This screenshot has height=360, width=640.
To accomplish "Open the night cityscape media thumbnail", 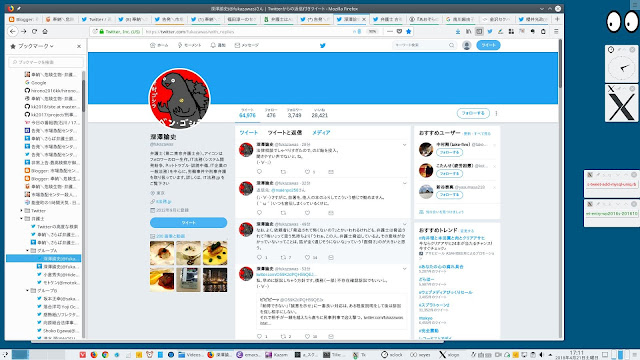I will tap(215, 280).
